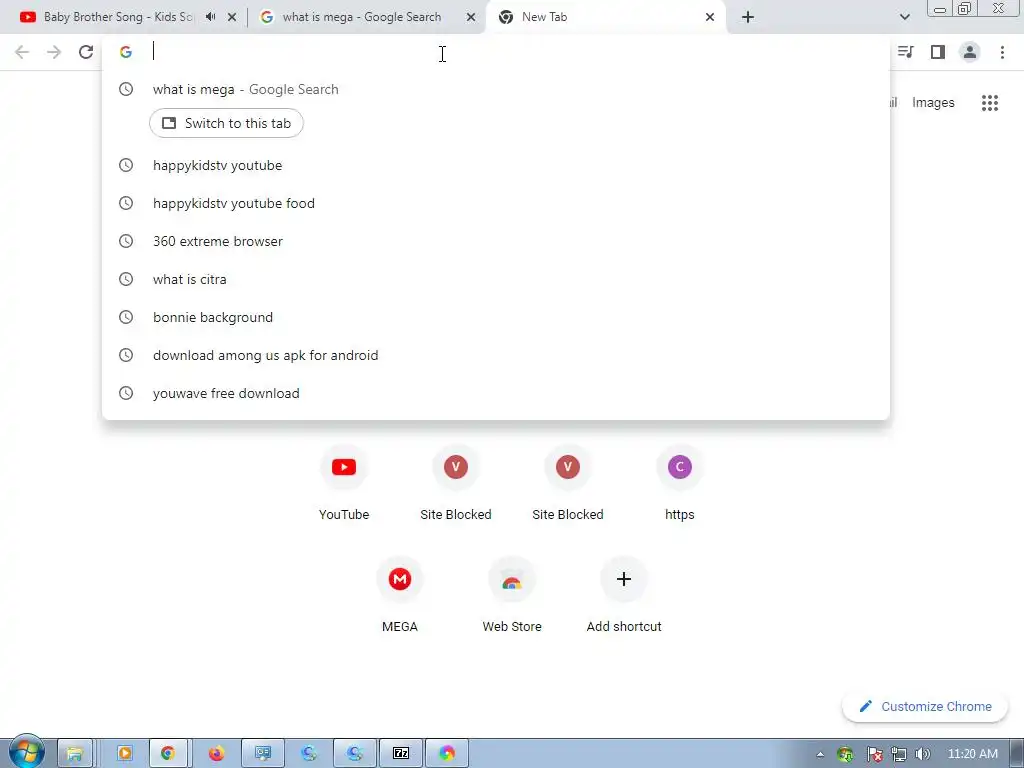Open the media control icon in toolbar
1024x768 pixels.
tap(905, 52)
